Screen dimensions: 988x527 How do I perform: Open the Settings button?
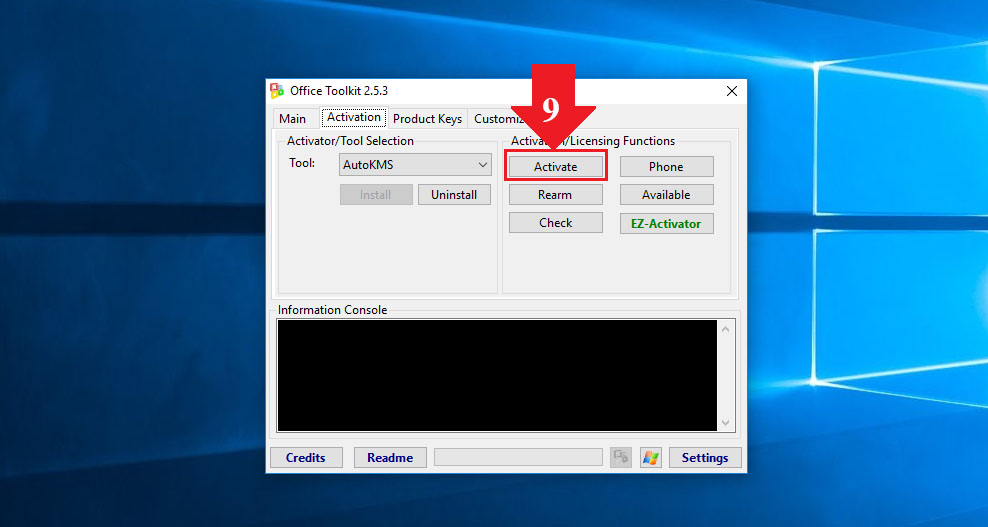(705, 458)
